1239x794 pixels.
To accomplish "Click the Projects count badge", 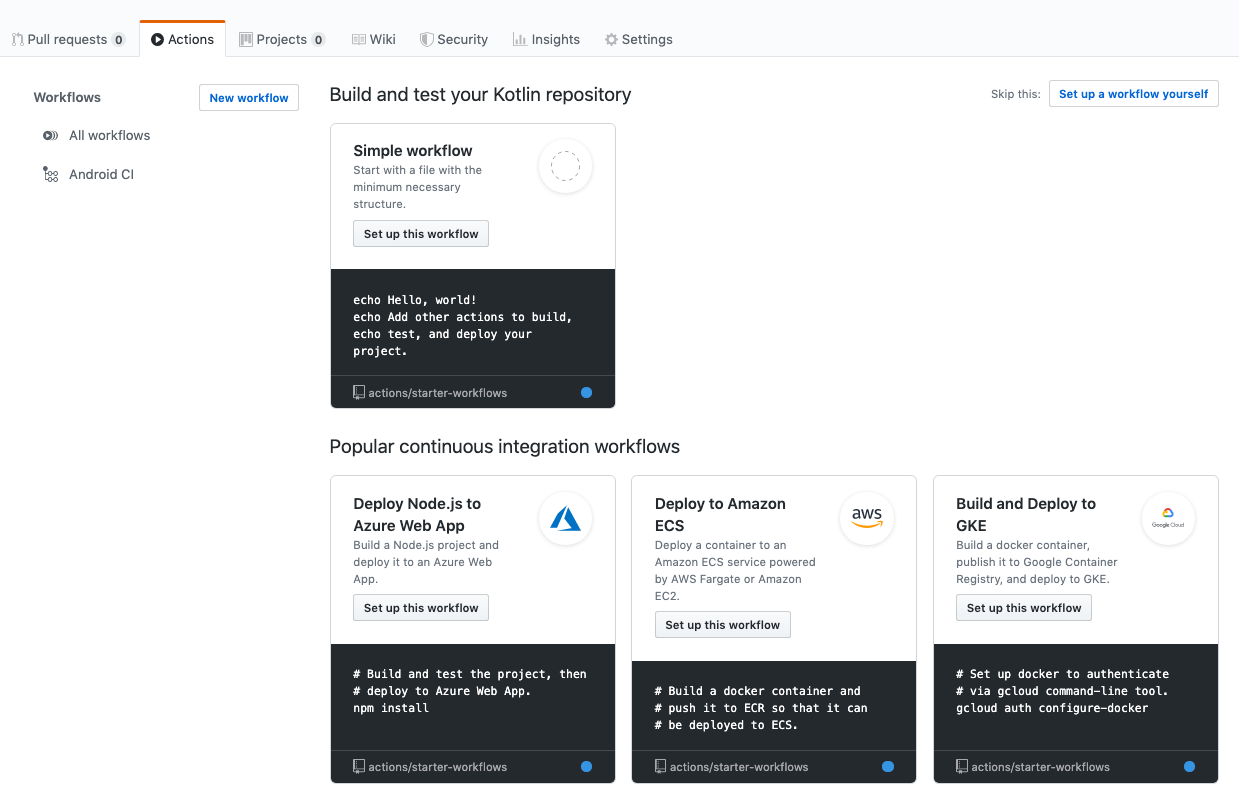I will pos(318,40).
